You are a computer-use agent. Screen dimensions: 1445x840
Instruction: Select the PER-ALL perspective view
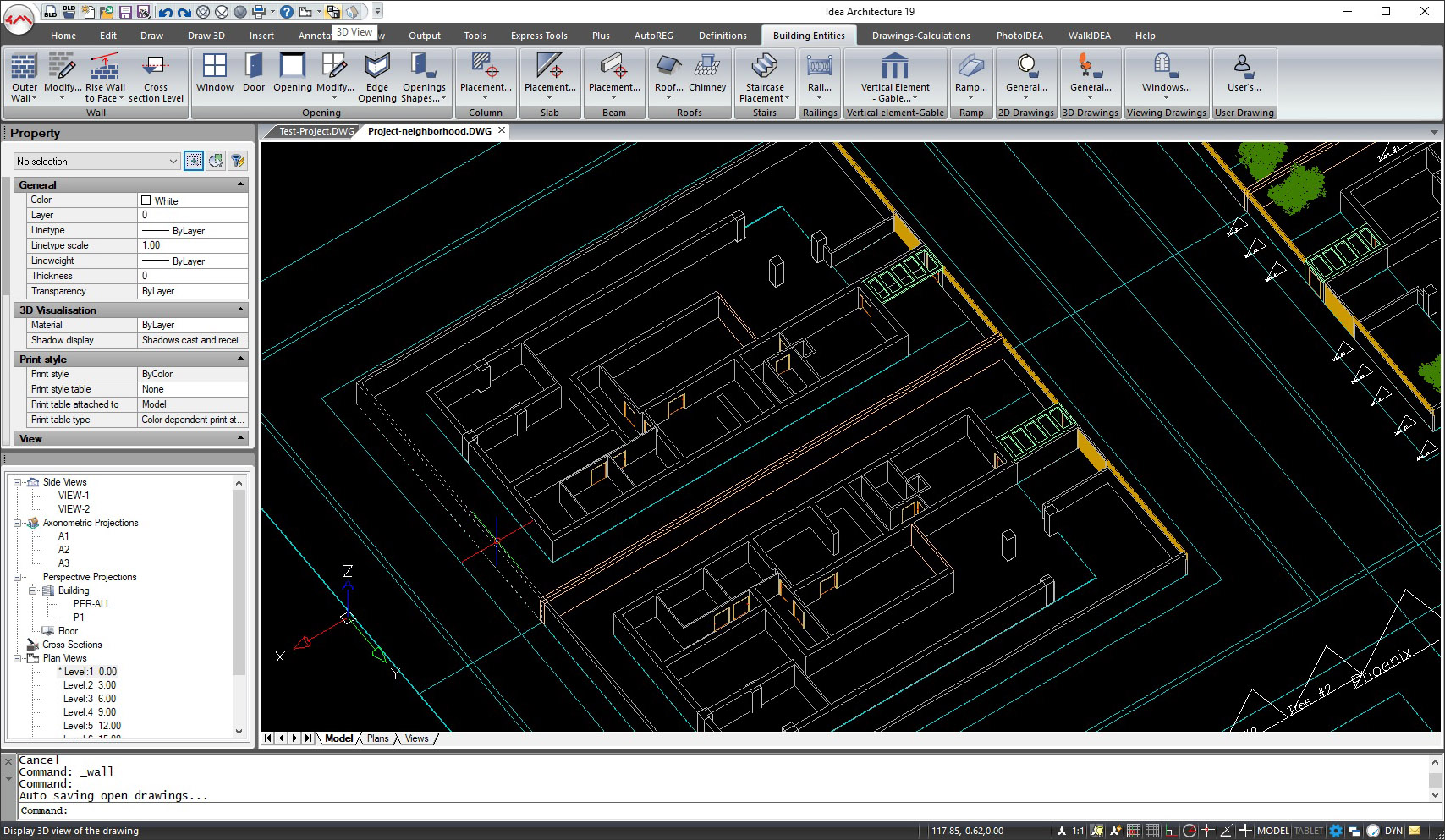pos(91,604)
